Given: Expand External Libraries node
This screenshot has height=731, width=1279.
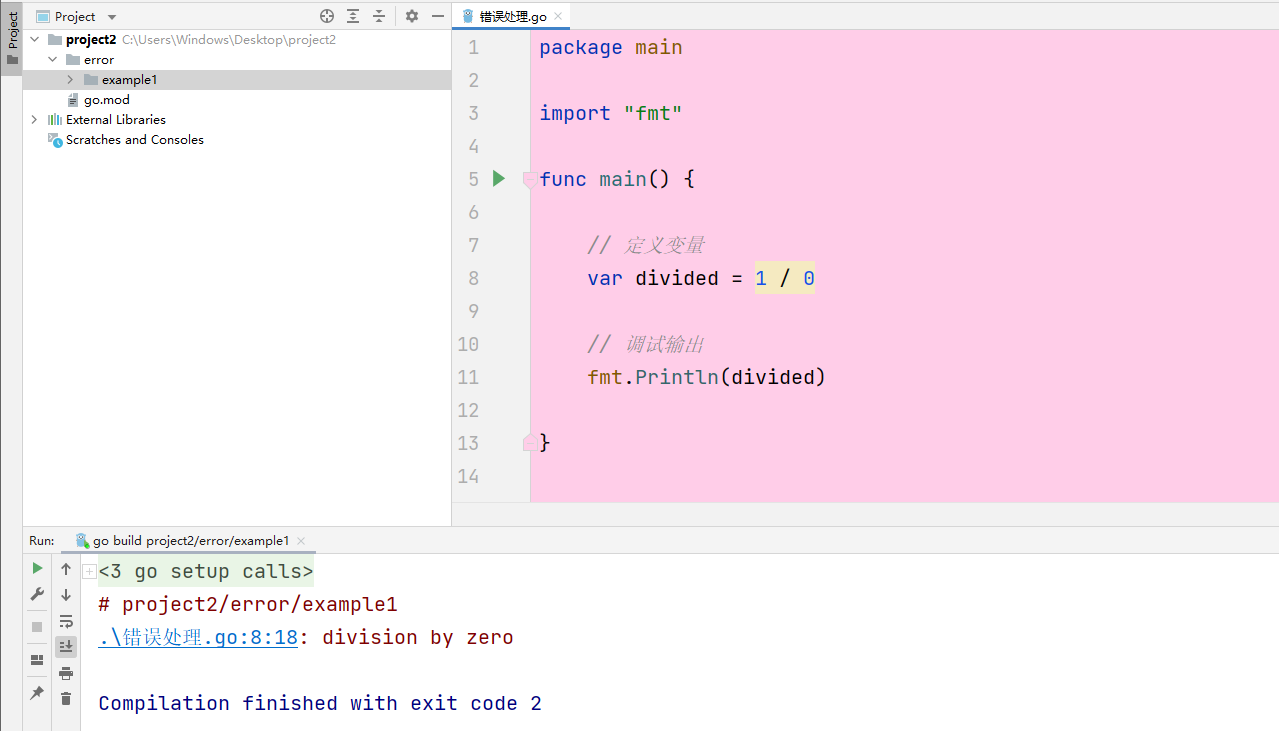Looking at the screenshot, I should (34, 119).
